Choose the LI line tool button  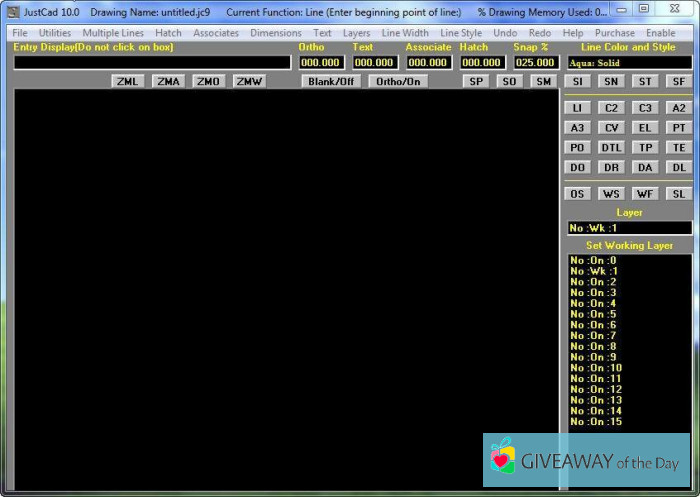point(578,108)
